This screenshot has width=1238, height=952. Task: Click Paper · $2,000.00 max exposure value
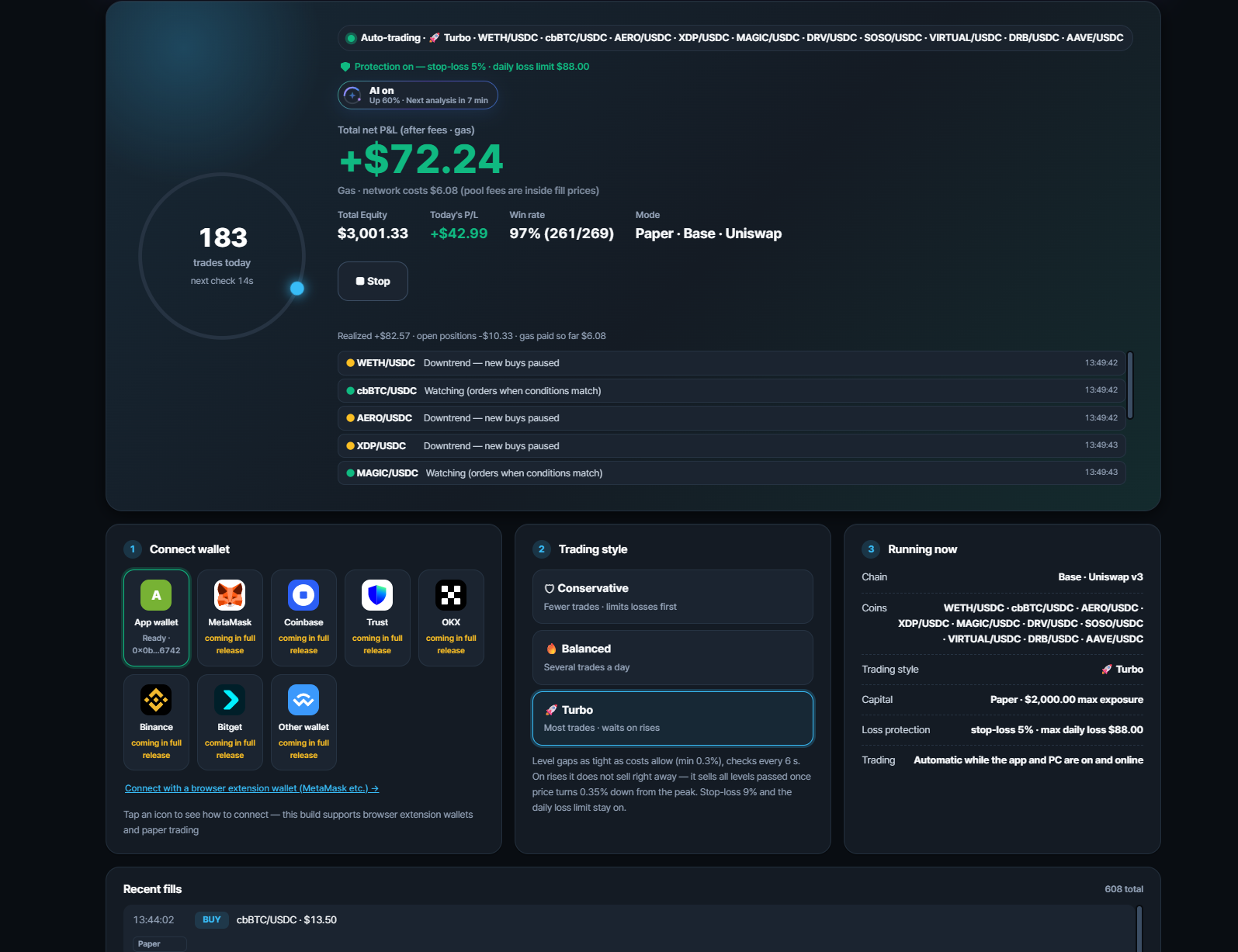coord(1066,700)
